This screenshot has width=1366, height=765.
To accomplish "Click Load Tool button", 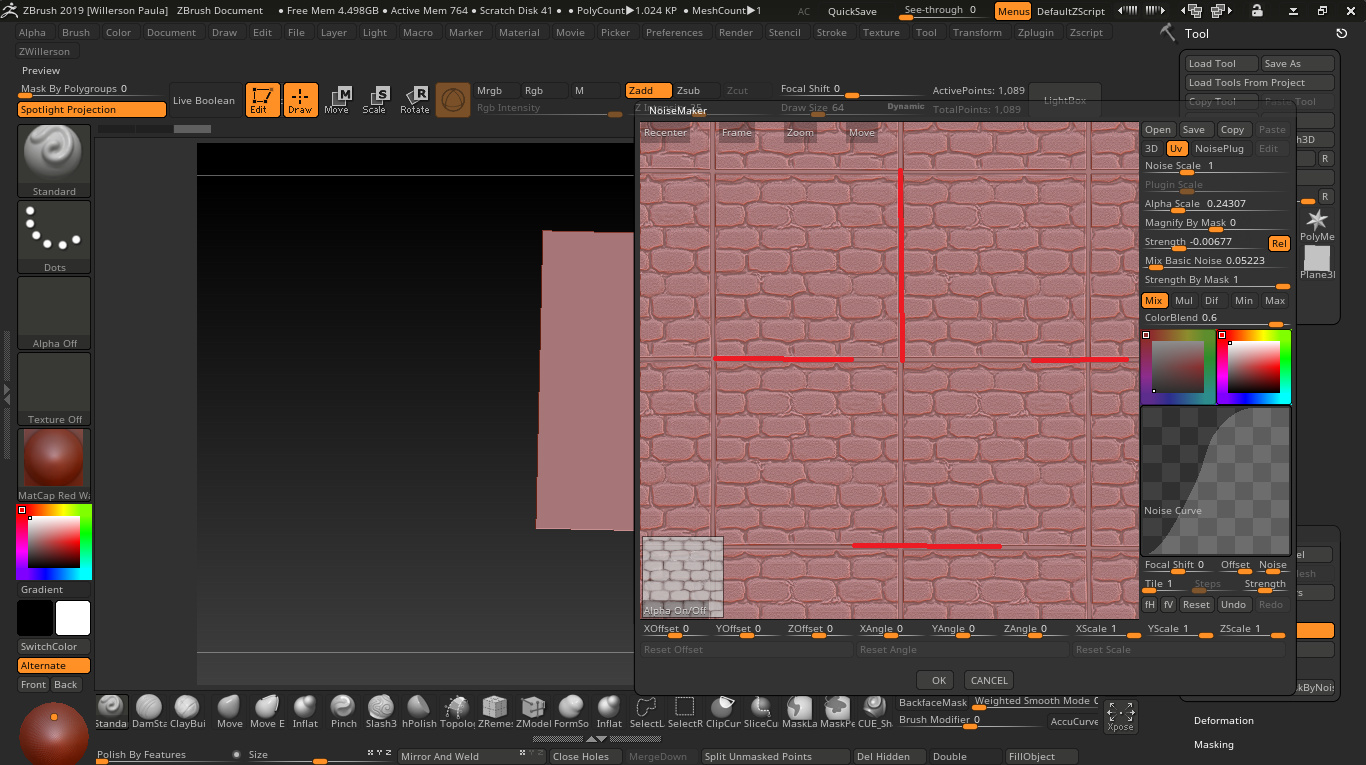I will coord(1221,63).
